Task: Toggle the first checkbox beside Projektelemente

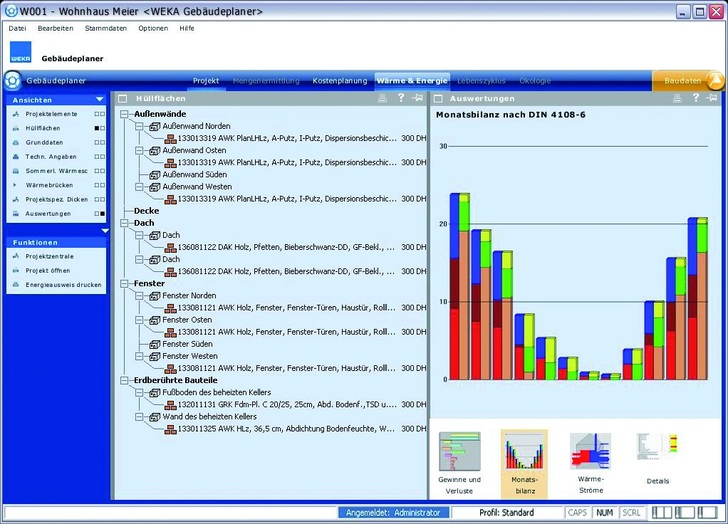Action: pos(96,115)
